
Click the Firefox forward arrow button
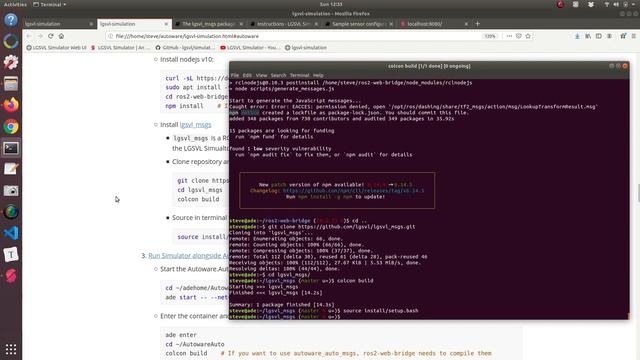point(40,36)
